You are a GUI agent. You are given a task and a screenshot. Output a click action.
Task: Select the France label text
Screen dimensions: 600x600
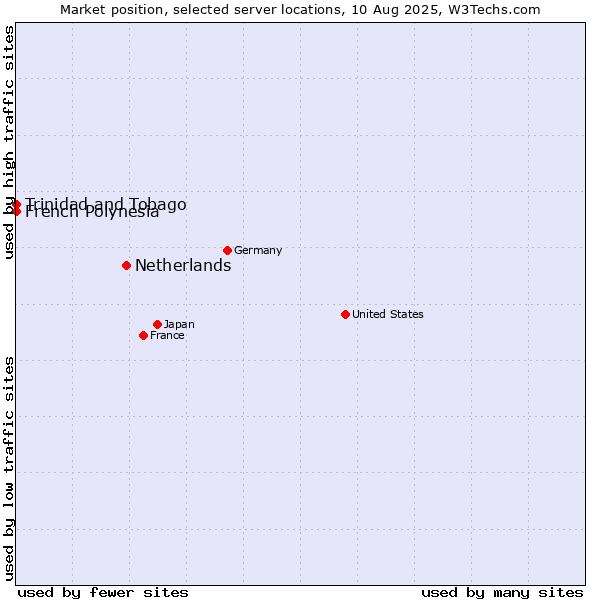[x=167, y=336]
